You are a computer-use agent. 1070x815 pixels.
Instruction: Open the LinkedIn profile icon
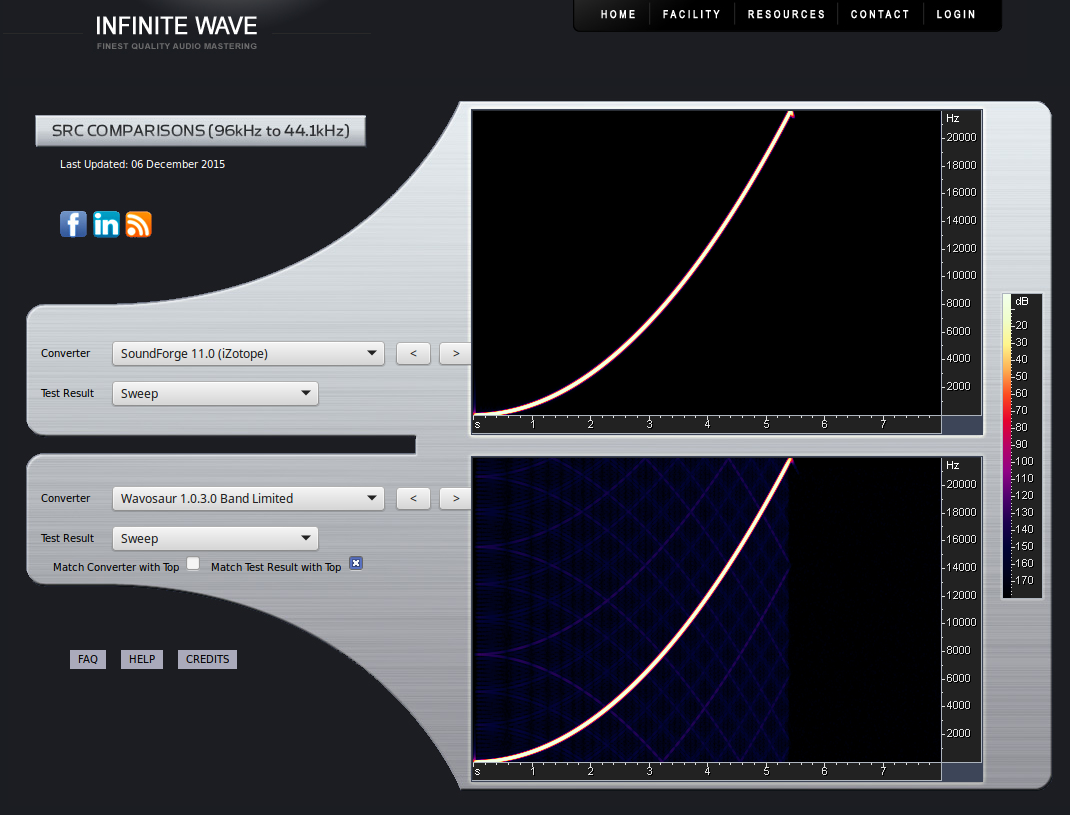click(106, 224)
